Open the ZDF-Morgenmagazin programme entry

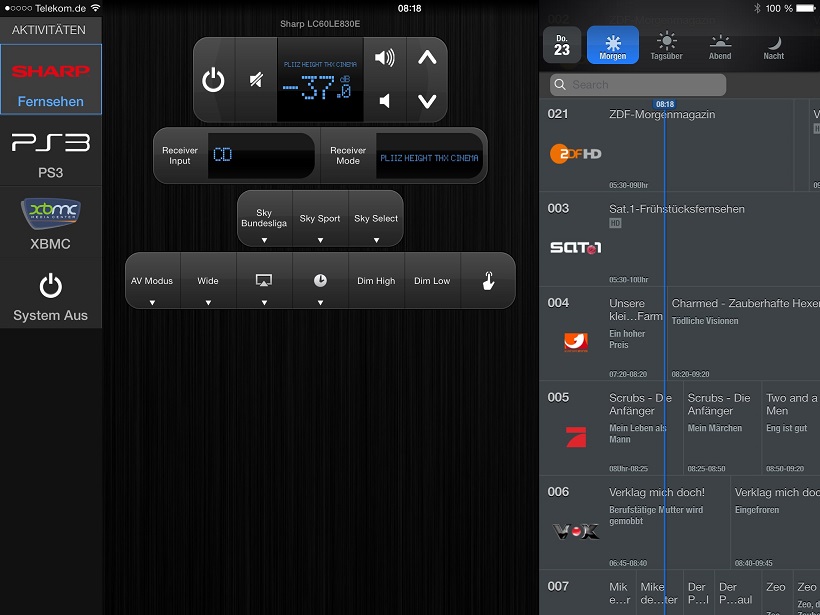700,145
